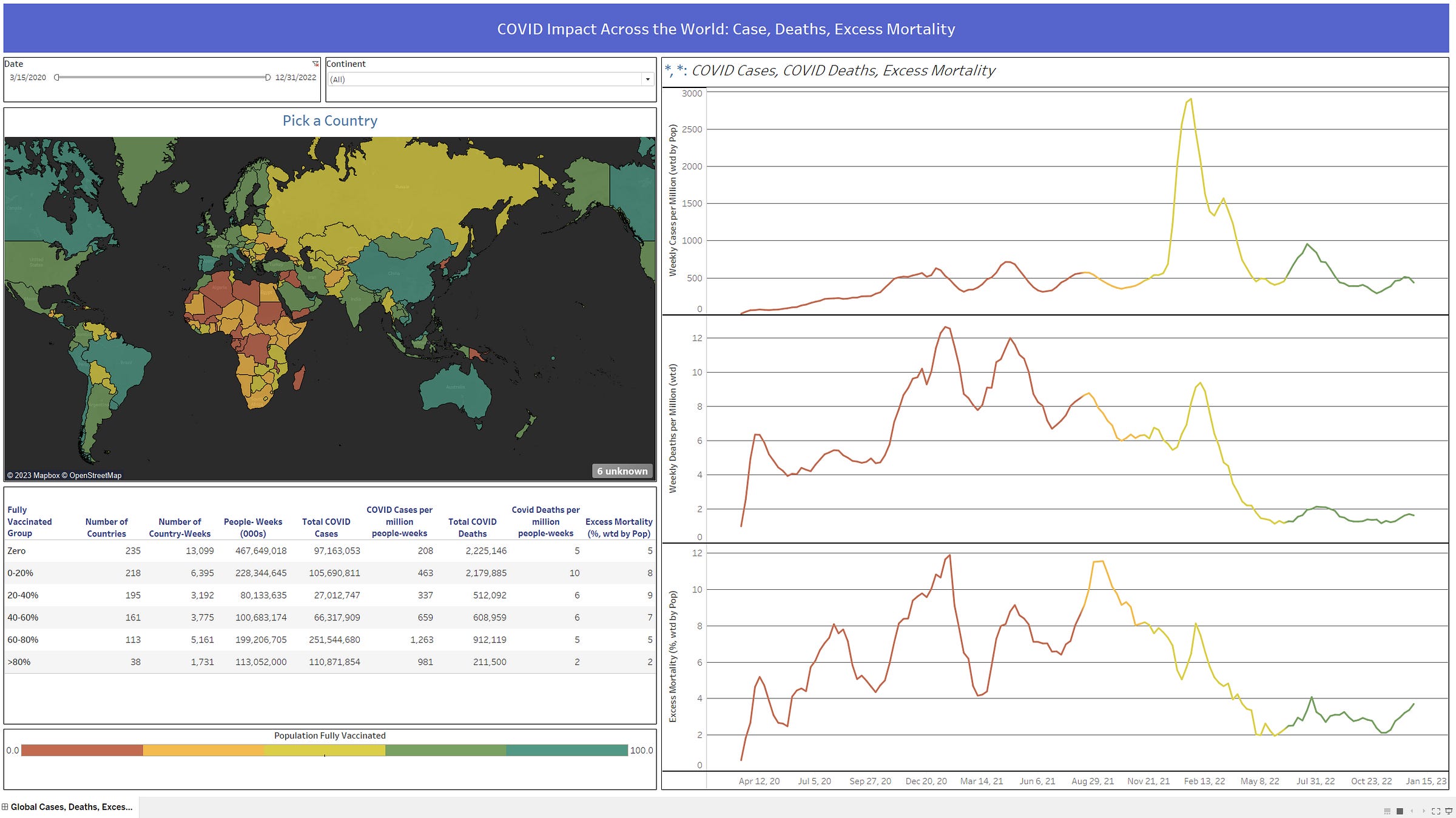The image size is (1456, 818).
Task: Select Australia on the map
Action: (x=456, y=391)
